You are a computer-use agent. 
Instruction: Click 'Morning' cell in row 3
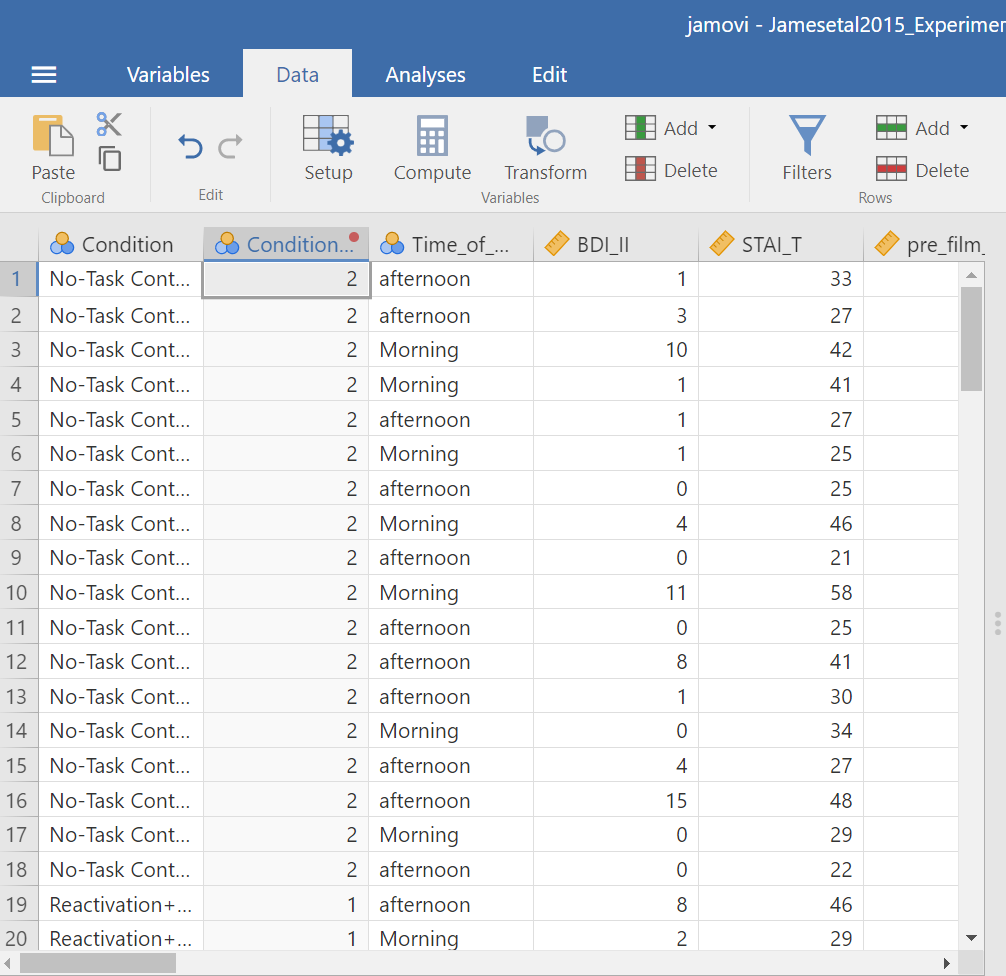(x=451, y=350)
